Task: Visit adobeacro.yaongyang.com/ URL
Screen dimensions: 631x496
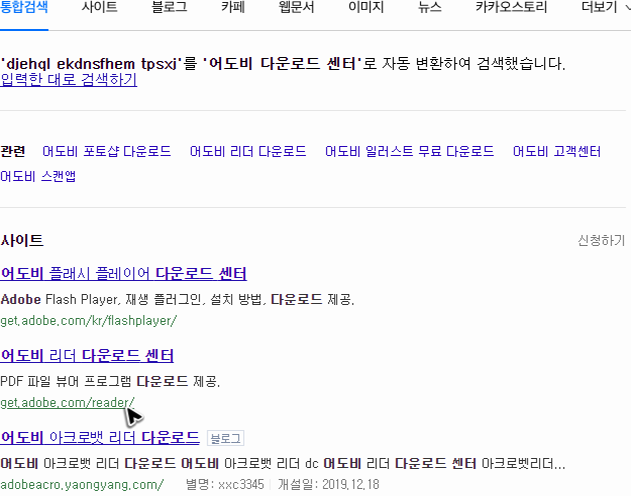Action: (x=82, y=484)
